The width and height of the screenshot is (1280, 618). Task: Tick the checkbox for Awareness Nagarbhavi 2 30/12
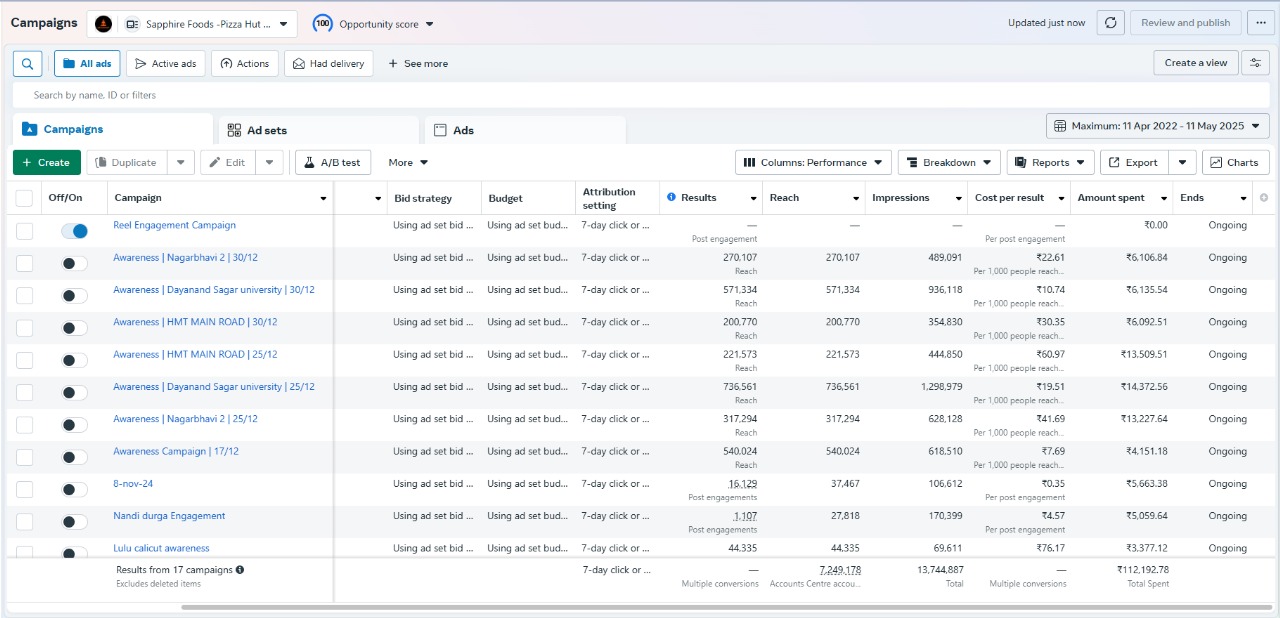[25, 263]
